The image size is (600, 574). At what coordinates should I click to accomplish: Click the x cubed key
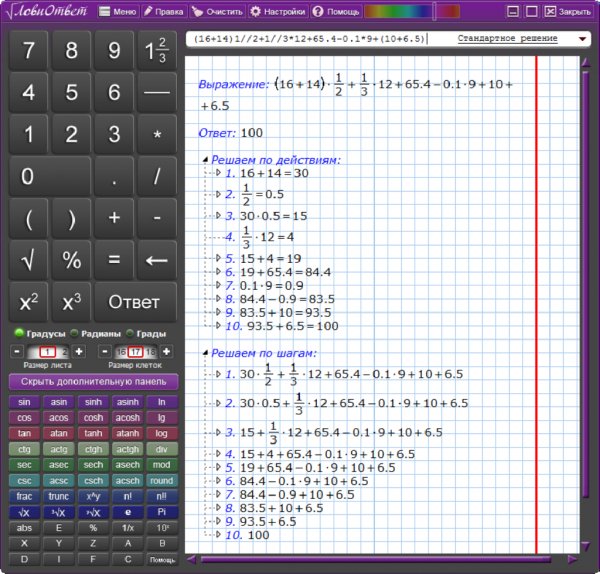point(71,303)
